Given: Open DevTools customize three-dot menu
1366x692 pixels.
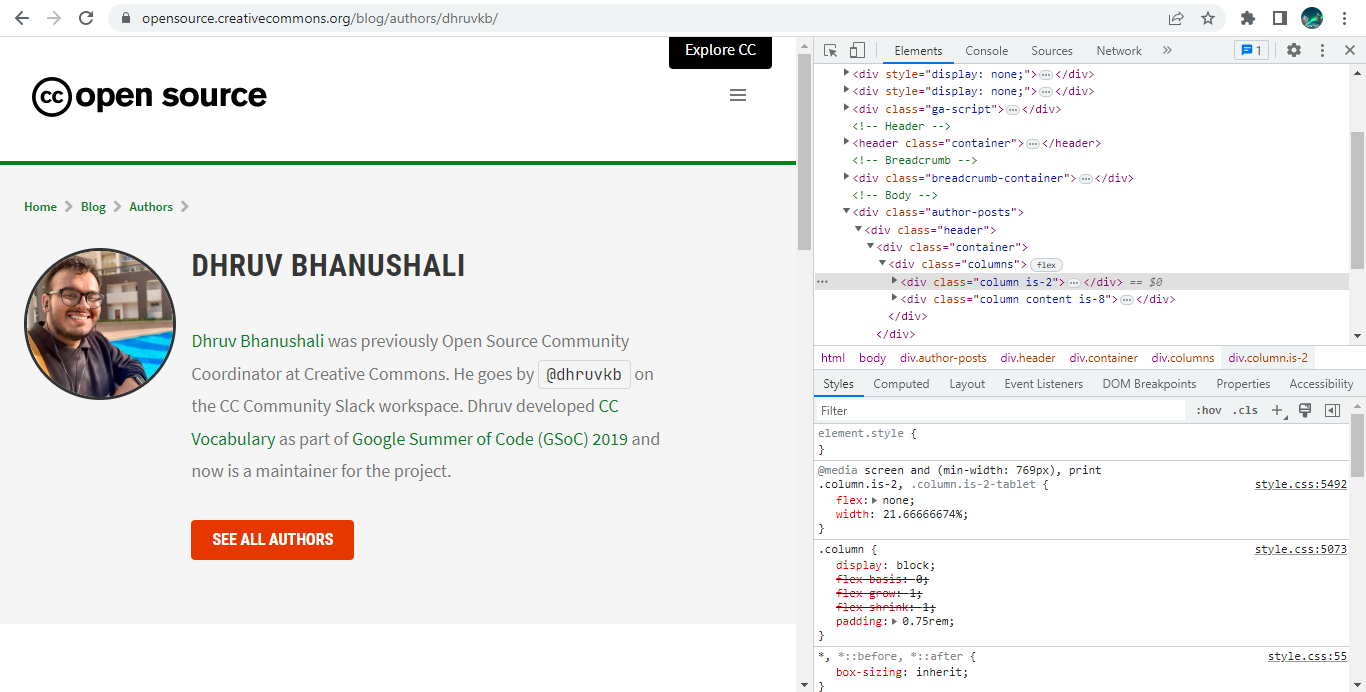Looking at the screenshot, I should [1322, 50].
